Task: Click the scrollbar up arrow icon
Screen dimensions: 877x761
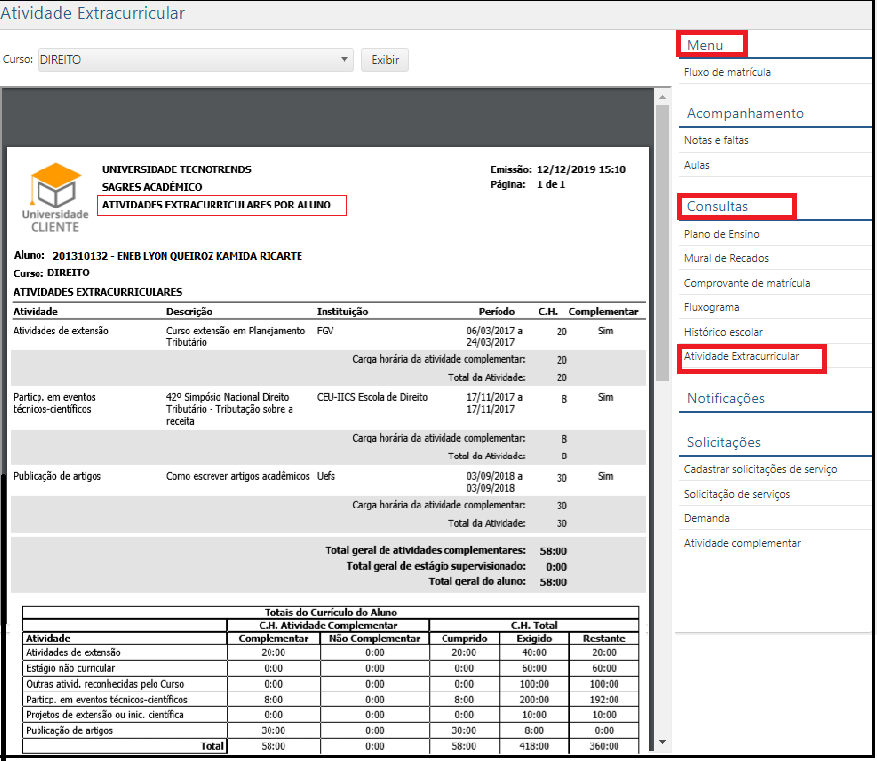Action: 660,96
